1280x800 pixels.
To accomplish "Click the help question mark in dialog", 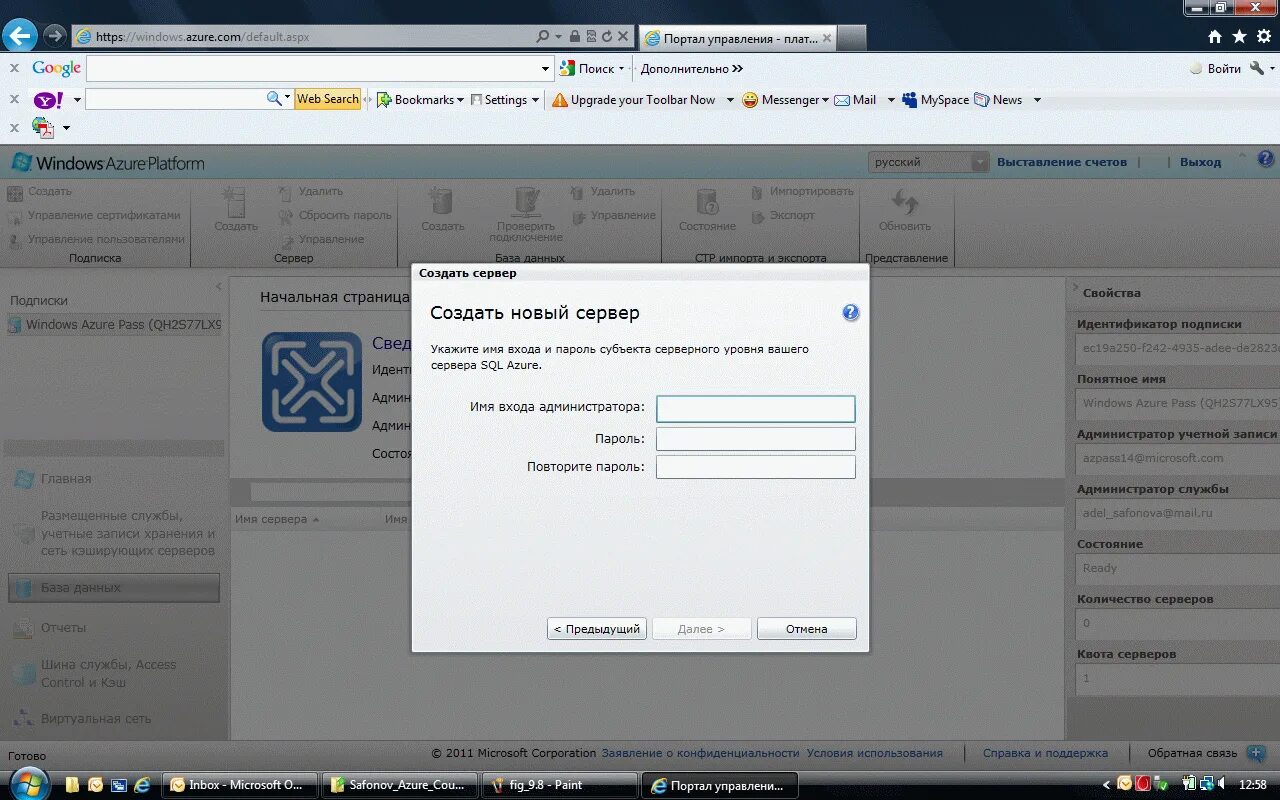I will [850, 312].
